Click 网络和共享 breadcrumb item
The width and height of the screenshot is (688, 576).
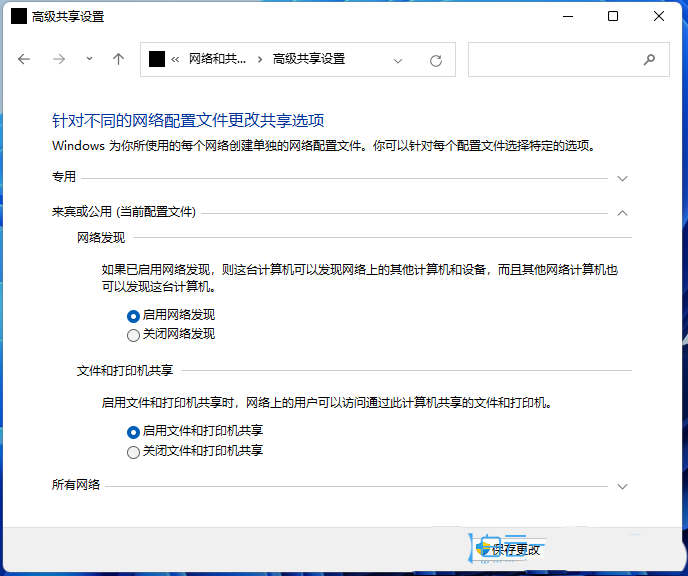(217, 60)
